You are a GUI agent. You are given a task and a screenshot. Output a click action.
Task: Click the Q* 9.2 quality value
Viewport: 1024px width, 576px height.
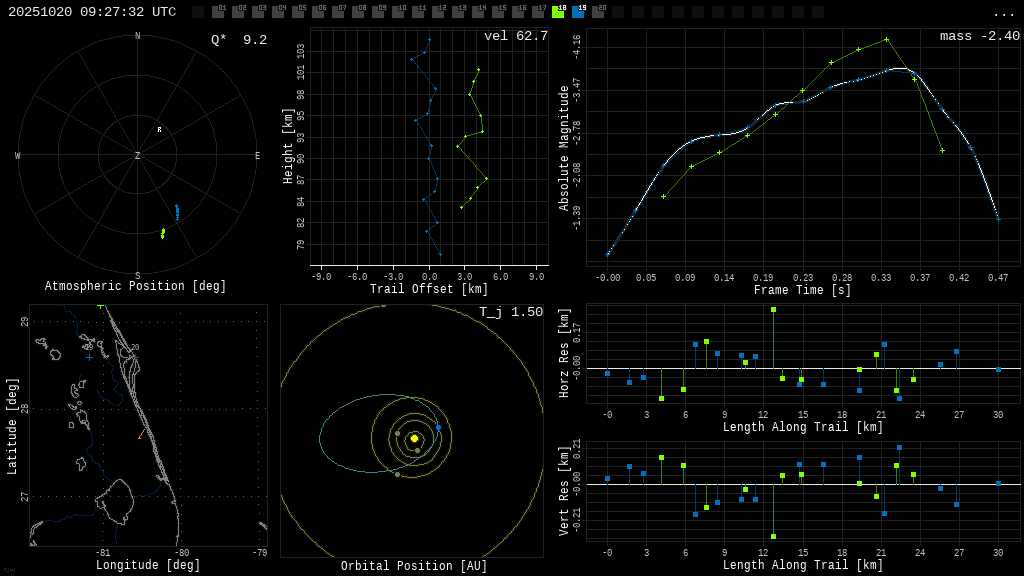tap(238, 40)
